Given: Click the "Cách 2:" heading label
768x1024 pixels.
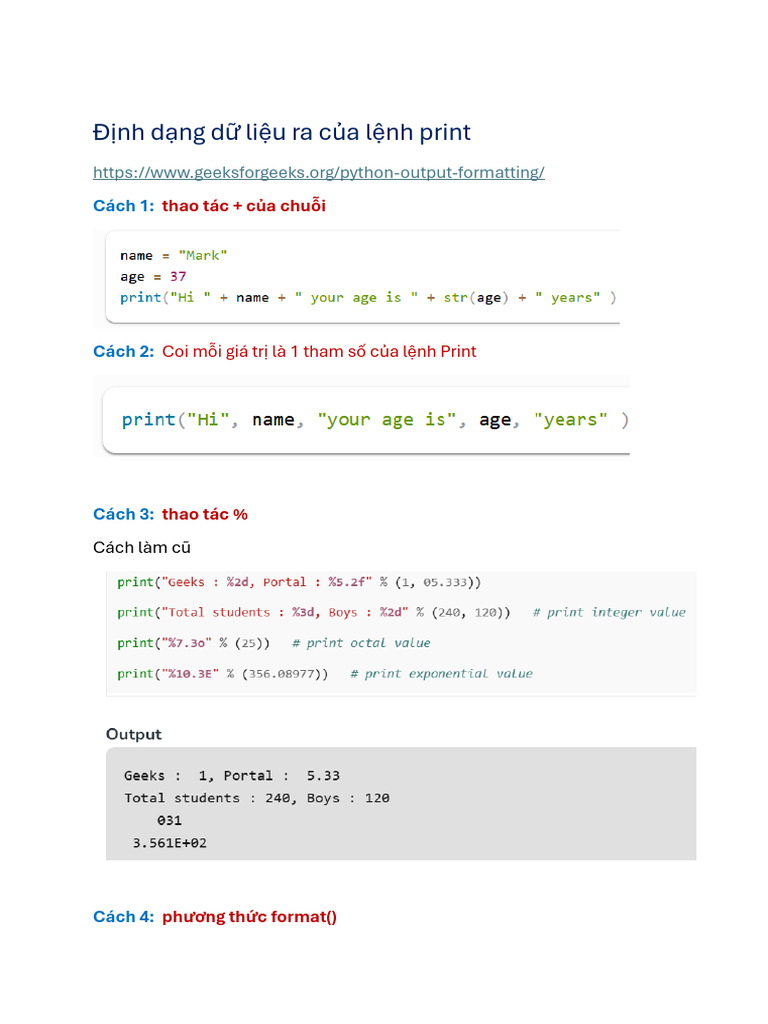Looking at the screenshot, I should click(123, 351).
